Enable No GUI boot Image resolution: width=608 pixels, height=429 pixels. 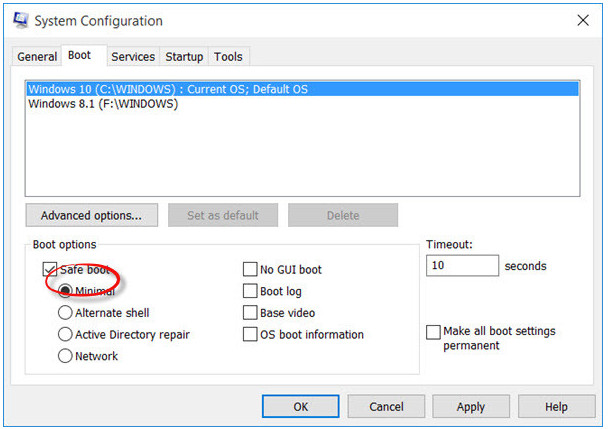pos(250,269)
